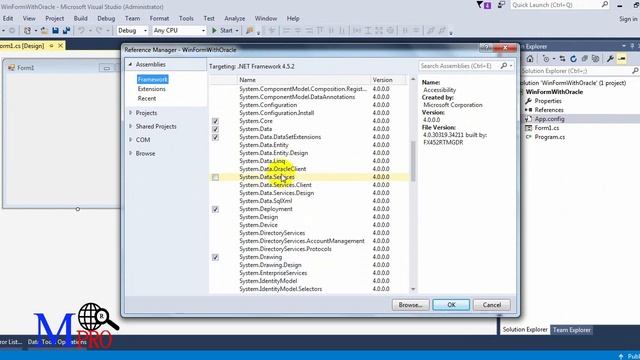
Task: Click the Sign in link
Action: [x=628, y=19]
